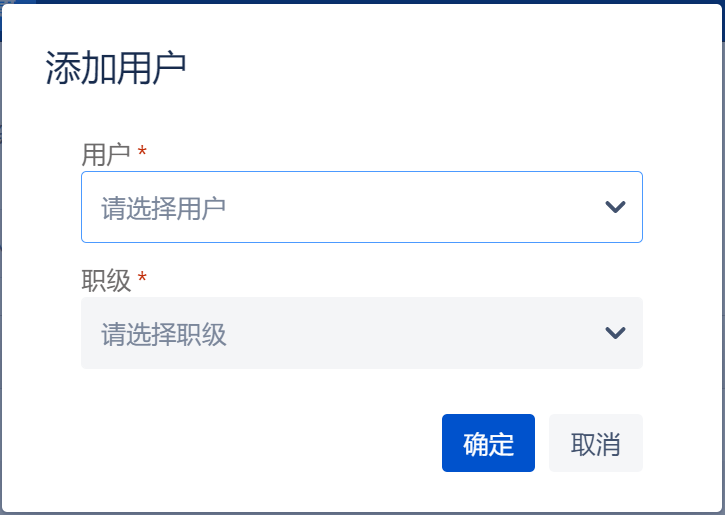This screenshot has height=515, width=725.
Task: Click the 请选择用户 placeholder text
Action: click(163, 208)
